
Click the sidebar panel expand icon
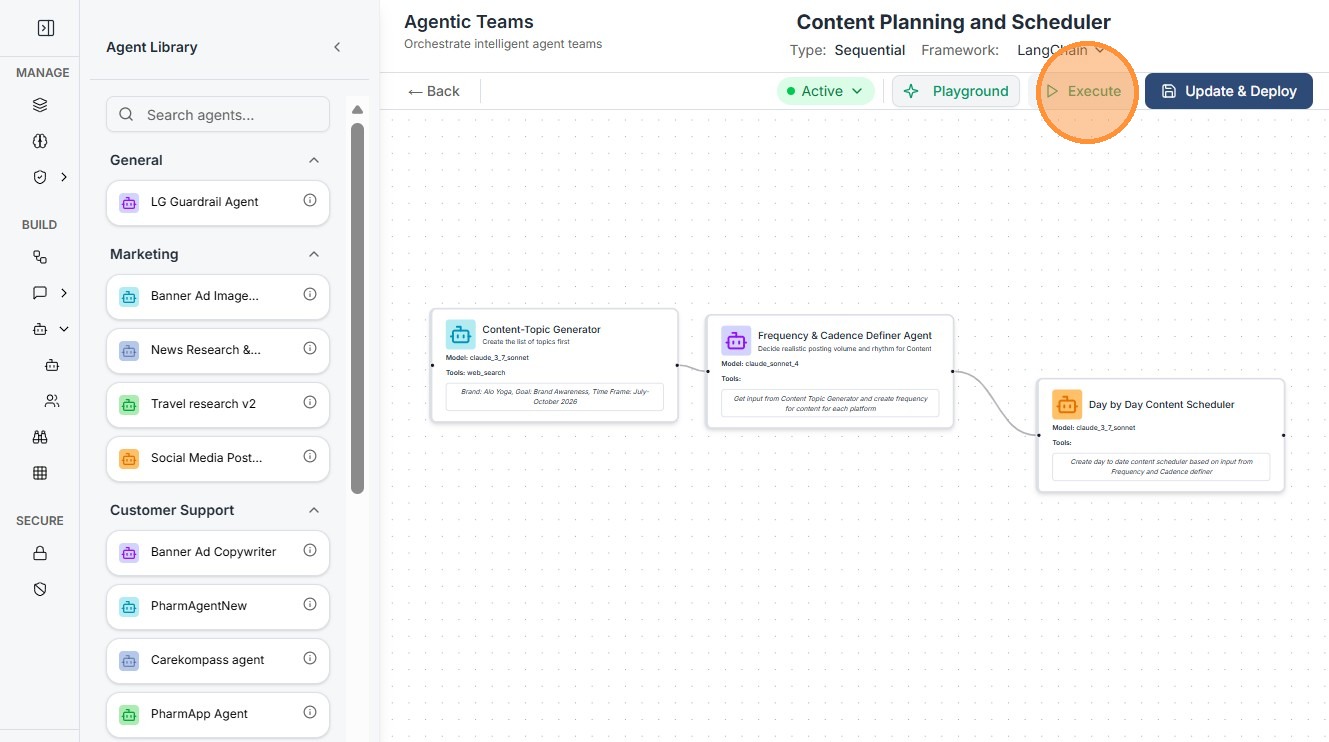pos(46,28)
